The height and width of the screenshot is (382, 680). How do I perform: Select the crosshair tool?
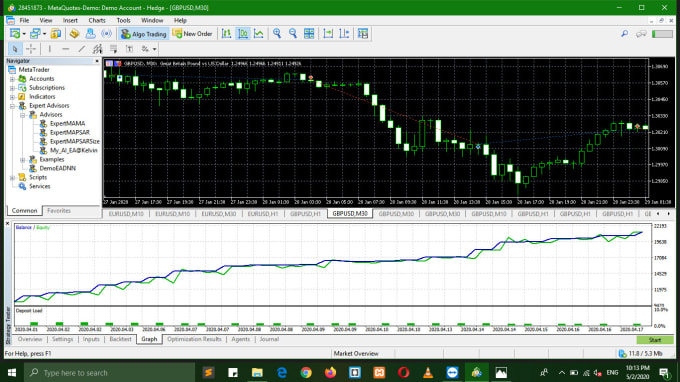[x=31, y=49]
